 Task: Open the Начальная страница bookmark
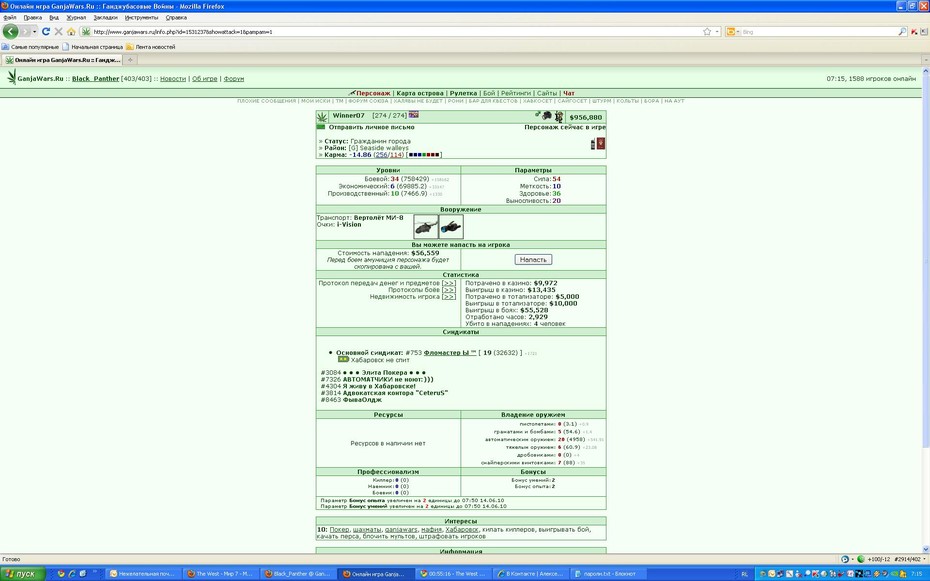(93, 47)
